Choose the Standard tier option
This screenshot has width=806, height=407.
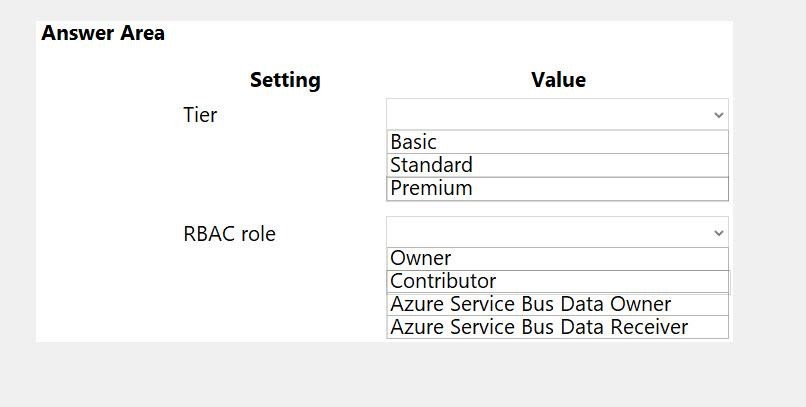pyautogui.click(x=557, y=165)
